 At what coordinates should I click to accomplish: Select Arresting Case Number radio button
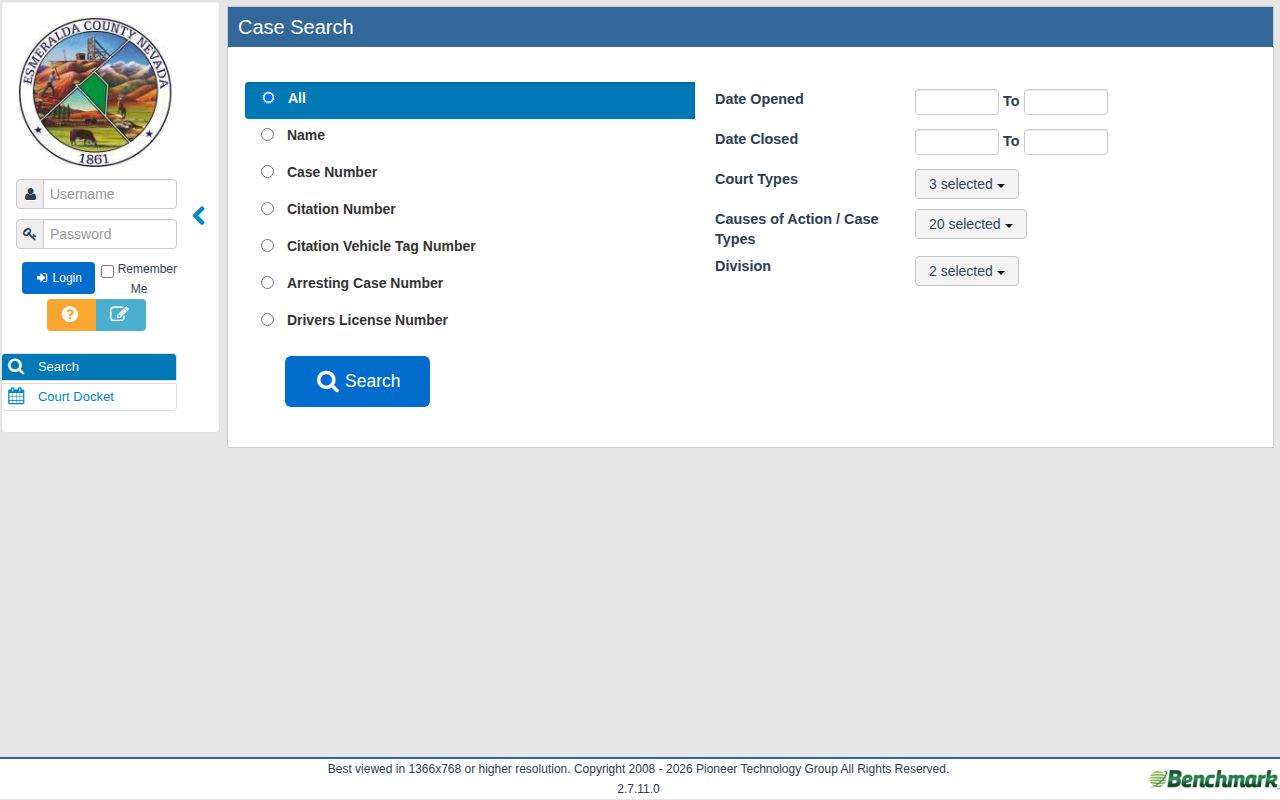267,283
